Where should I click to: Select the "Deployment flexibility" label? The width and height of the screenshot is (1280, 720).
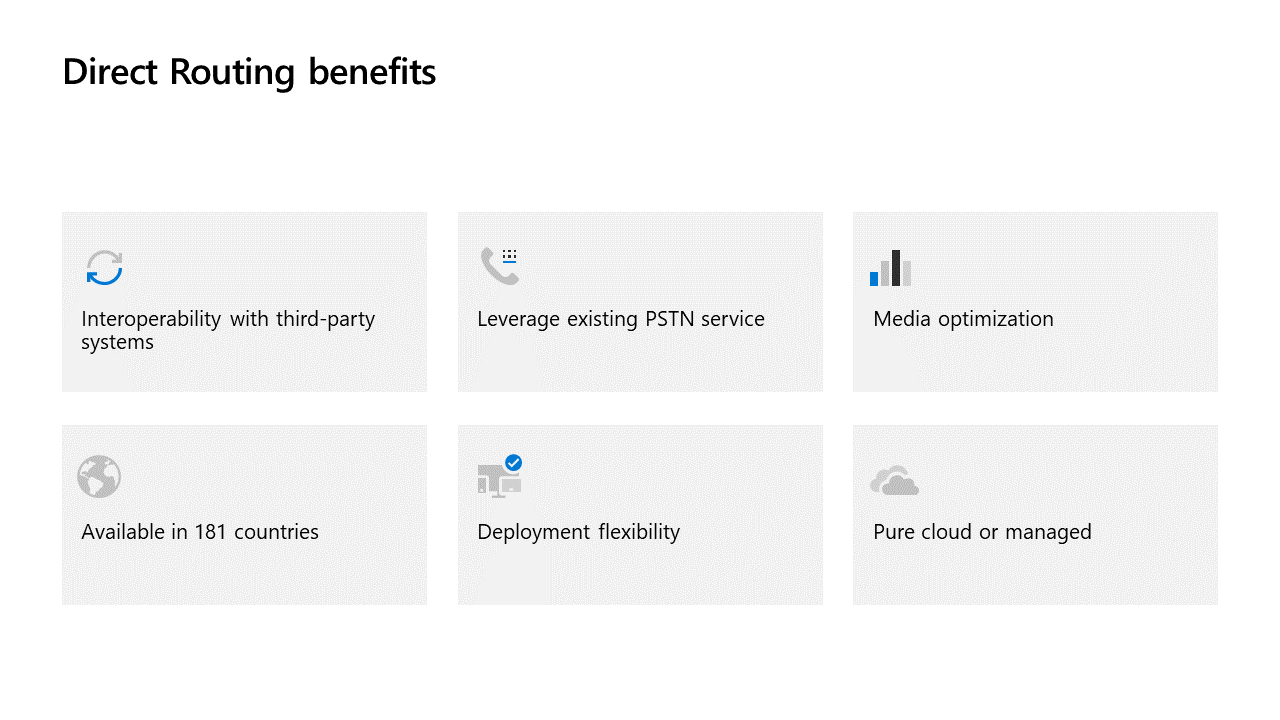click(578, 532)
